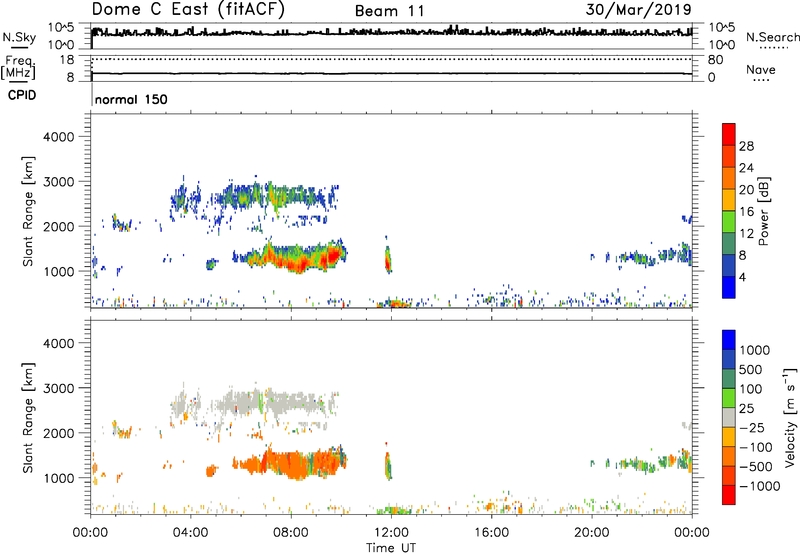The height and width of the screenshot is (554, 800).
Task: Click the '80' tick right of frequency panel
Action: 715,60
